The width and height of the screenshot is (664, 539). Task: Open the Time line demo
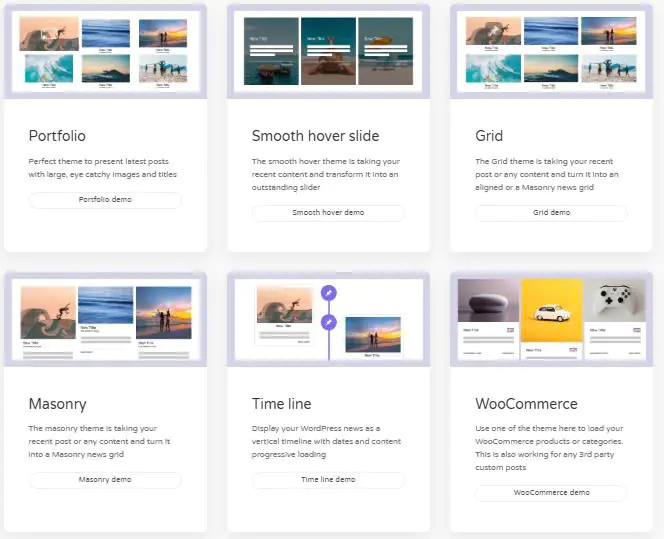(328, 480)
